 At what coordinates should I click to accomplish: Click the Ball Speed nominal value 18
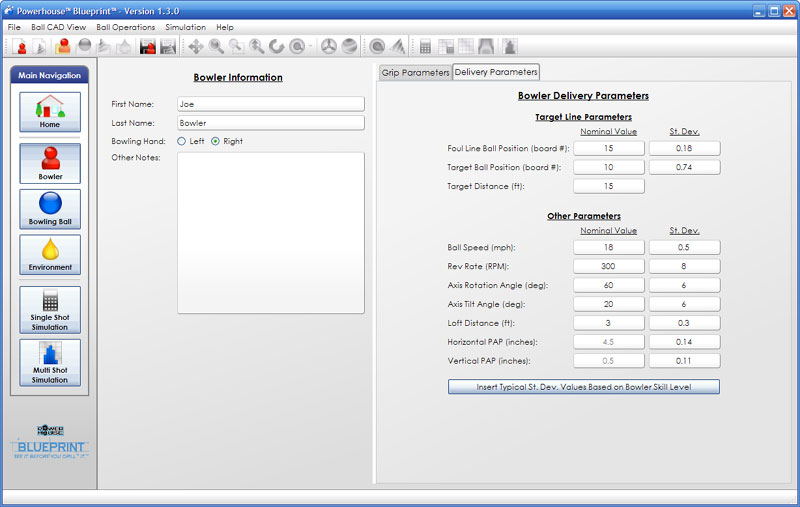609,247
